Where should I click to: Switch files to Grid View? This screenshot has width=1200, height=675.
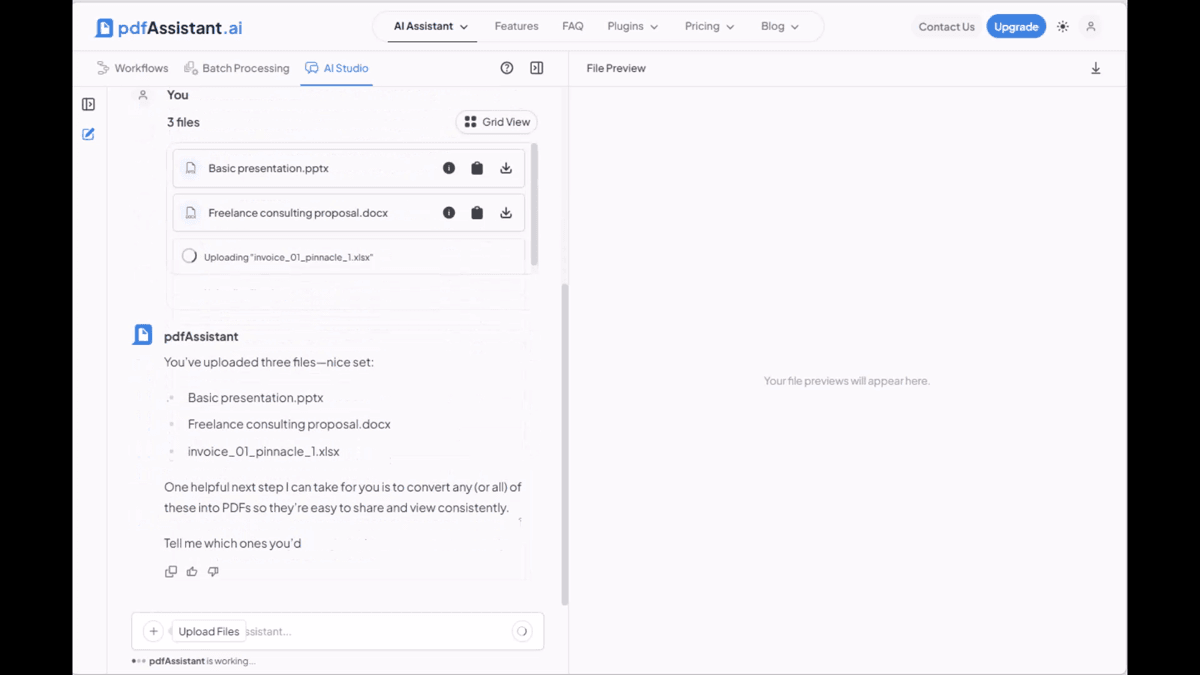point(497,122)
